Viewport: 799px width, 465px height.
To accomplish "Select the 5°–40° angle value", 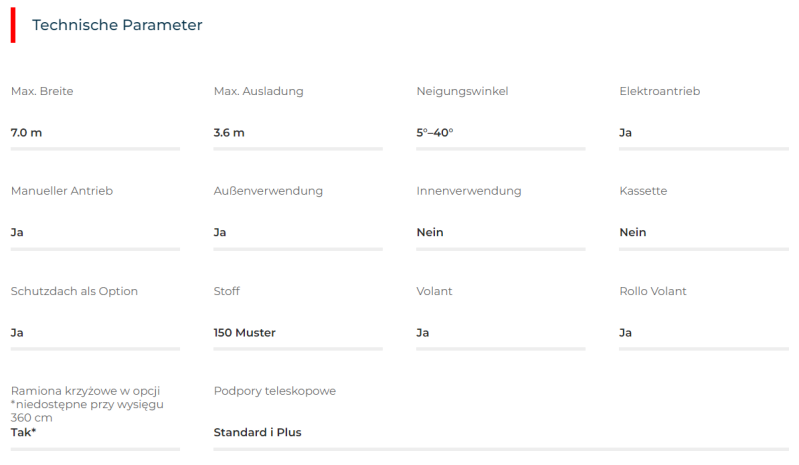I will point(435,132).
